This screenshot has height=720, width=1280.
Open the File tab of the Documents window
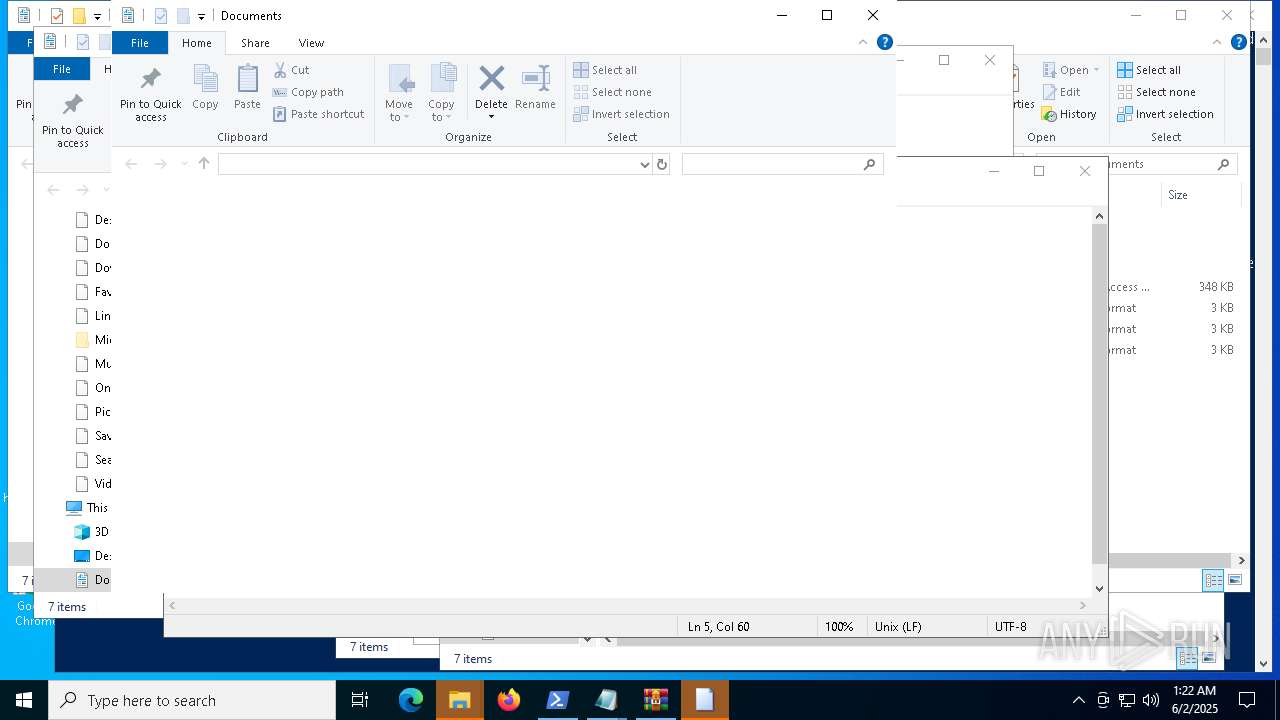click(140, 43)
